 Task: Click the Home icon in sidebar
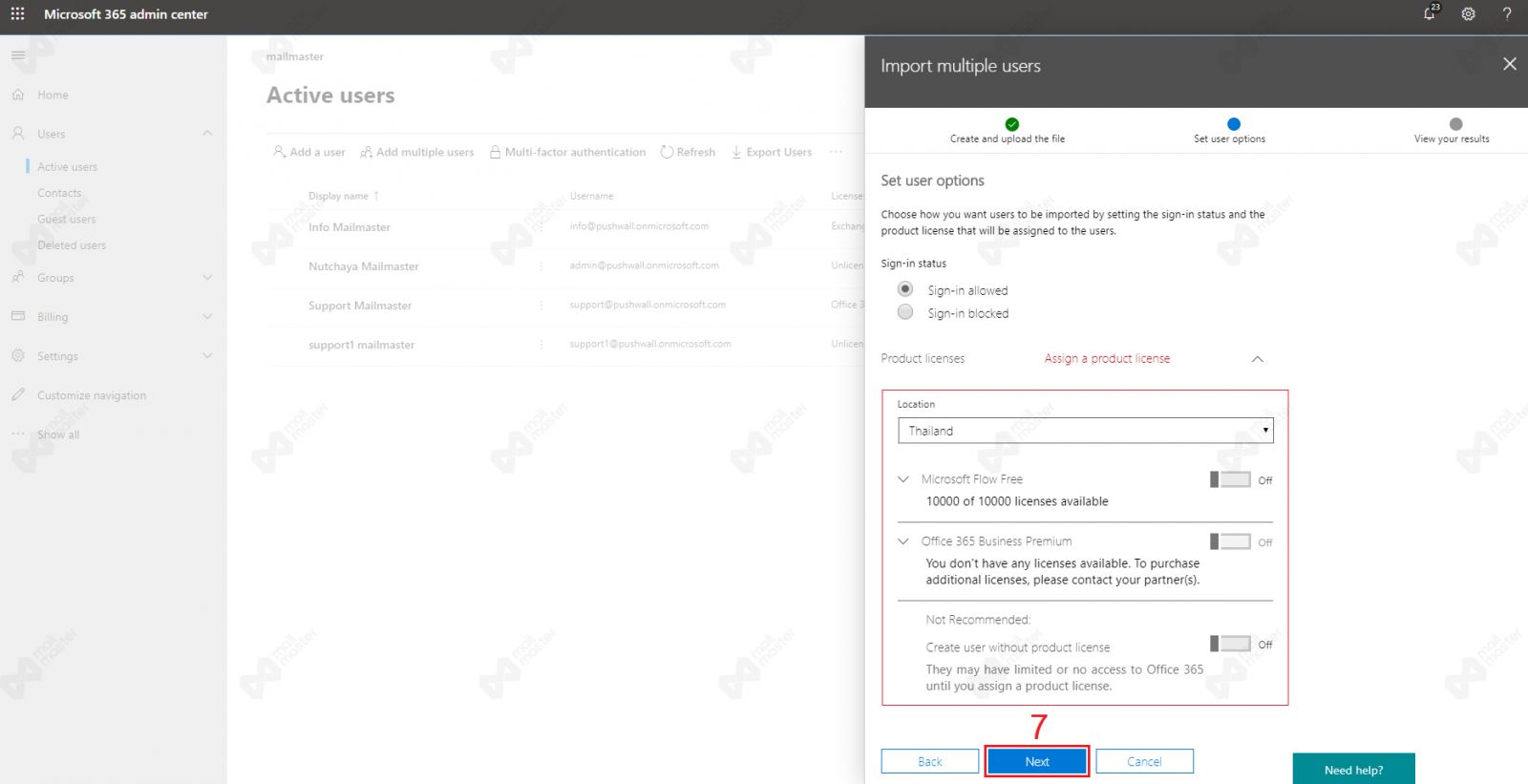point(18,95)
